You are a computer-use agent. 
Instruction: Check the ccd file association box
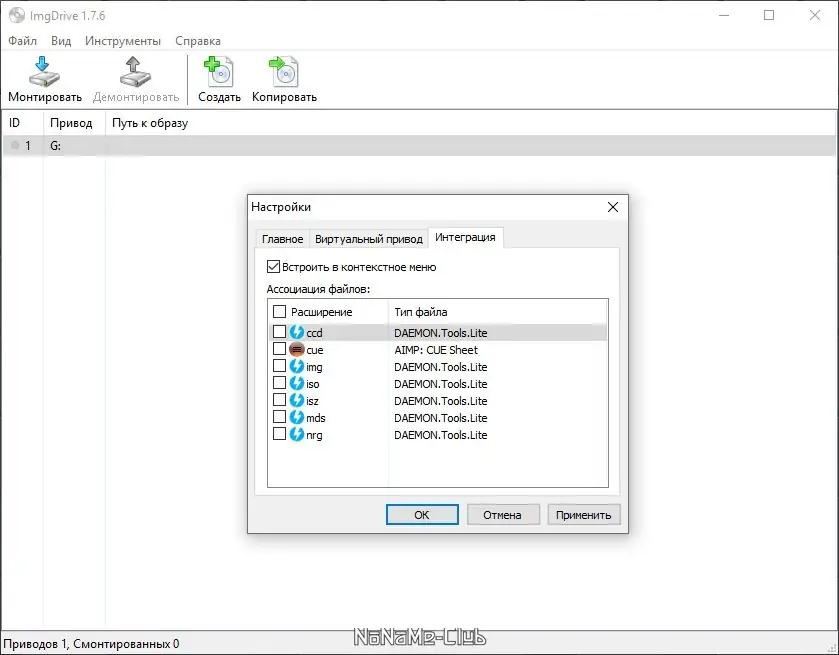(279, 332)
